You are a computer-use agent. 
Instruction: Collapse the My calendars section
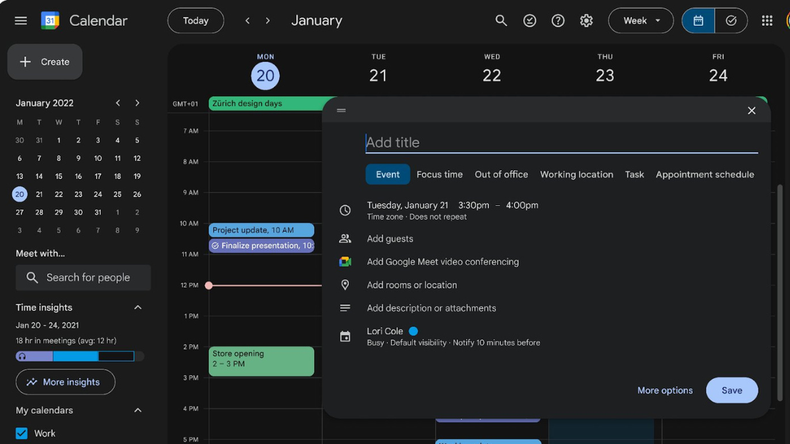click(x=138, y=410)
